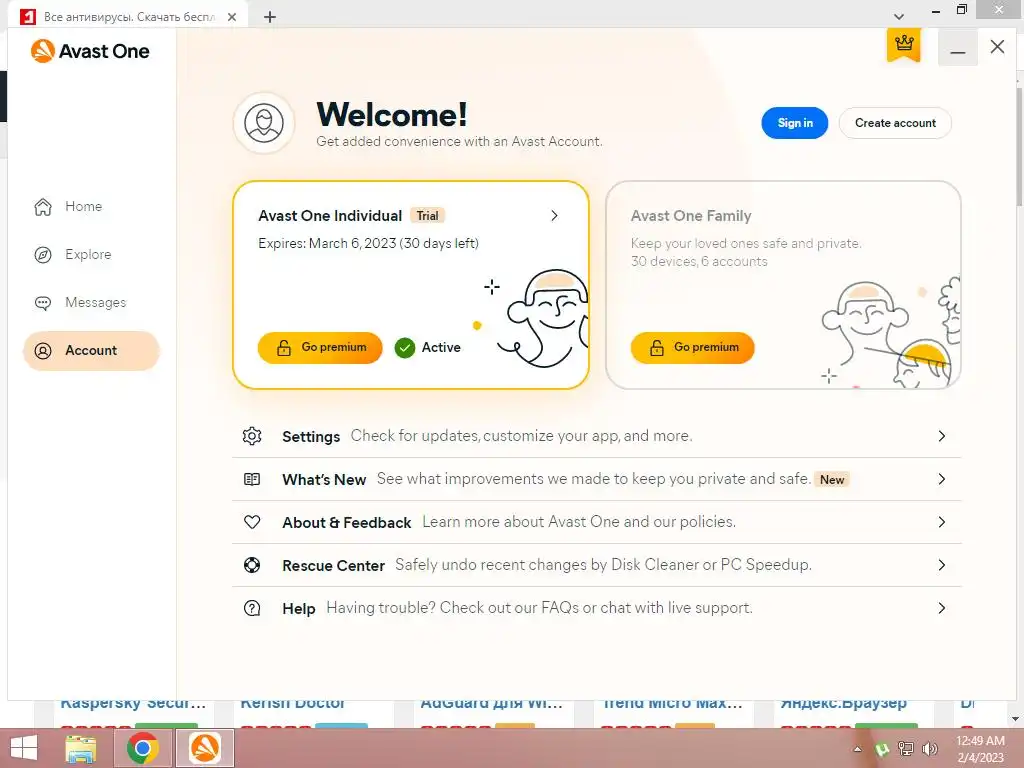The width and height of the screenshot is (1024, 768).
Task: Close the antivirus browser tab
Action: pyautogui.click(x=232, y=17)
